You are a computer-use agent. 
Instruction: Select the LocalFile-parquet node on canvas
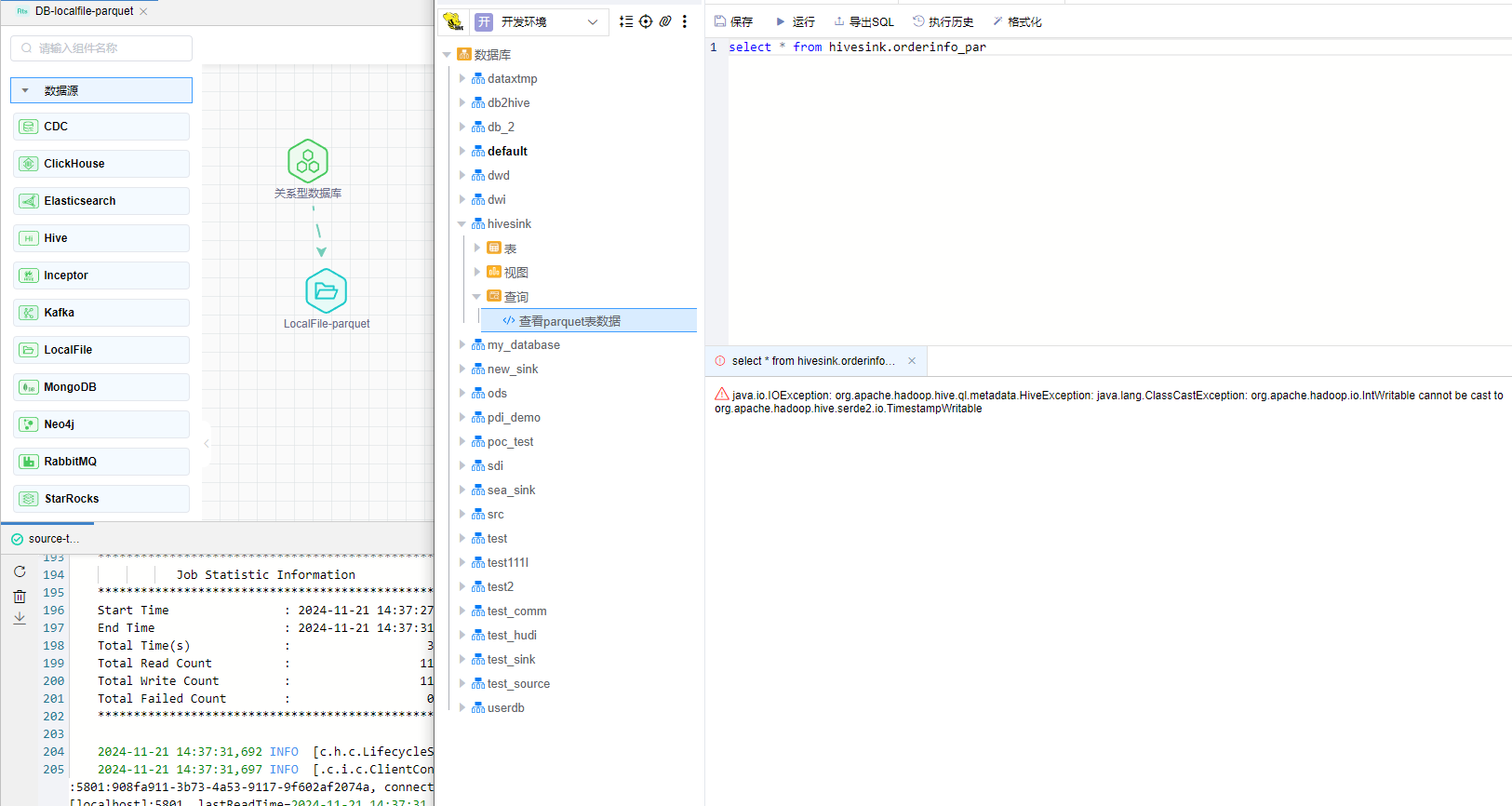click(x=326, y=291)
